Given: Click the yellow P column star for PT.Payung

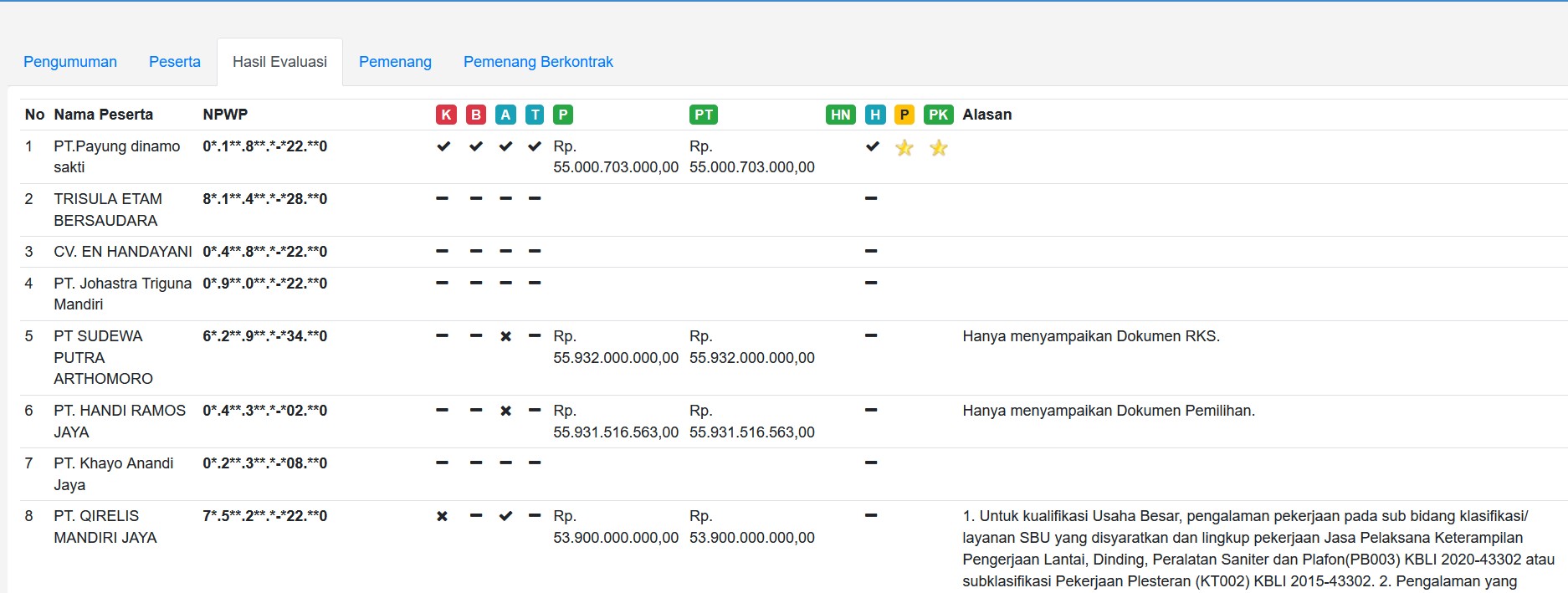Looking at the screenshot, I should (x=904, y=148).
